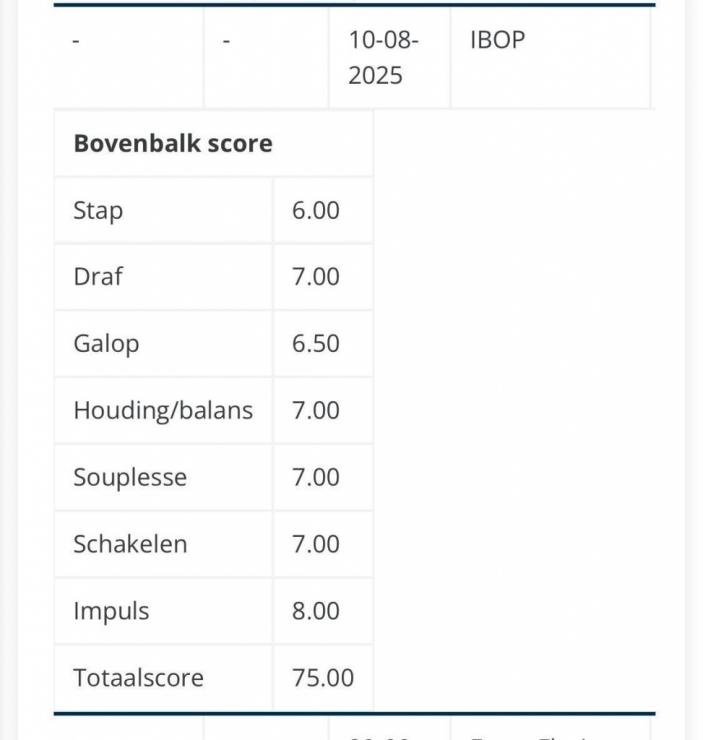Click the Bovenbalk score header

tap(173, 143)
